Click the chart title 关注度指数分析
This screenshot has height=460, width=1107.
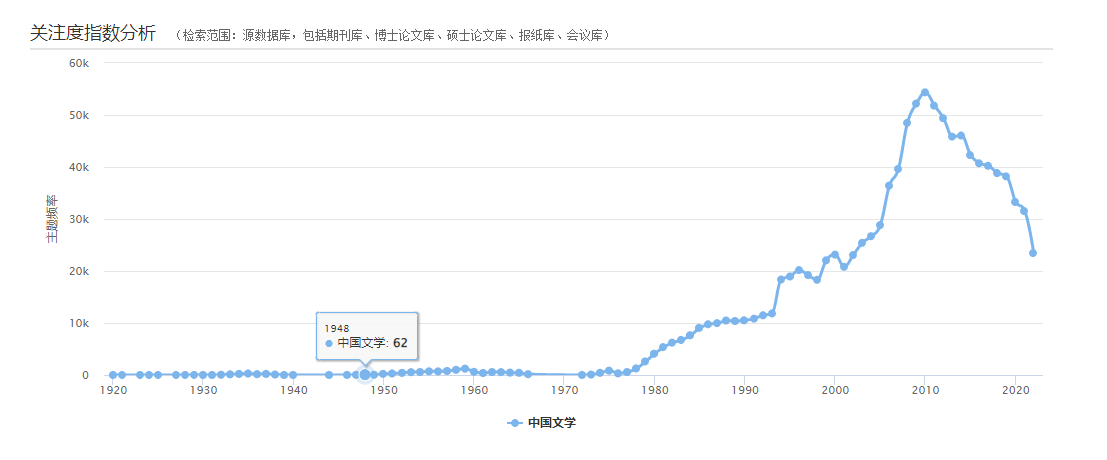(x=93, y=33)
